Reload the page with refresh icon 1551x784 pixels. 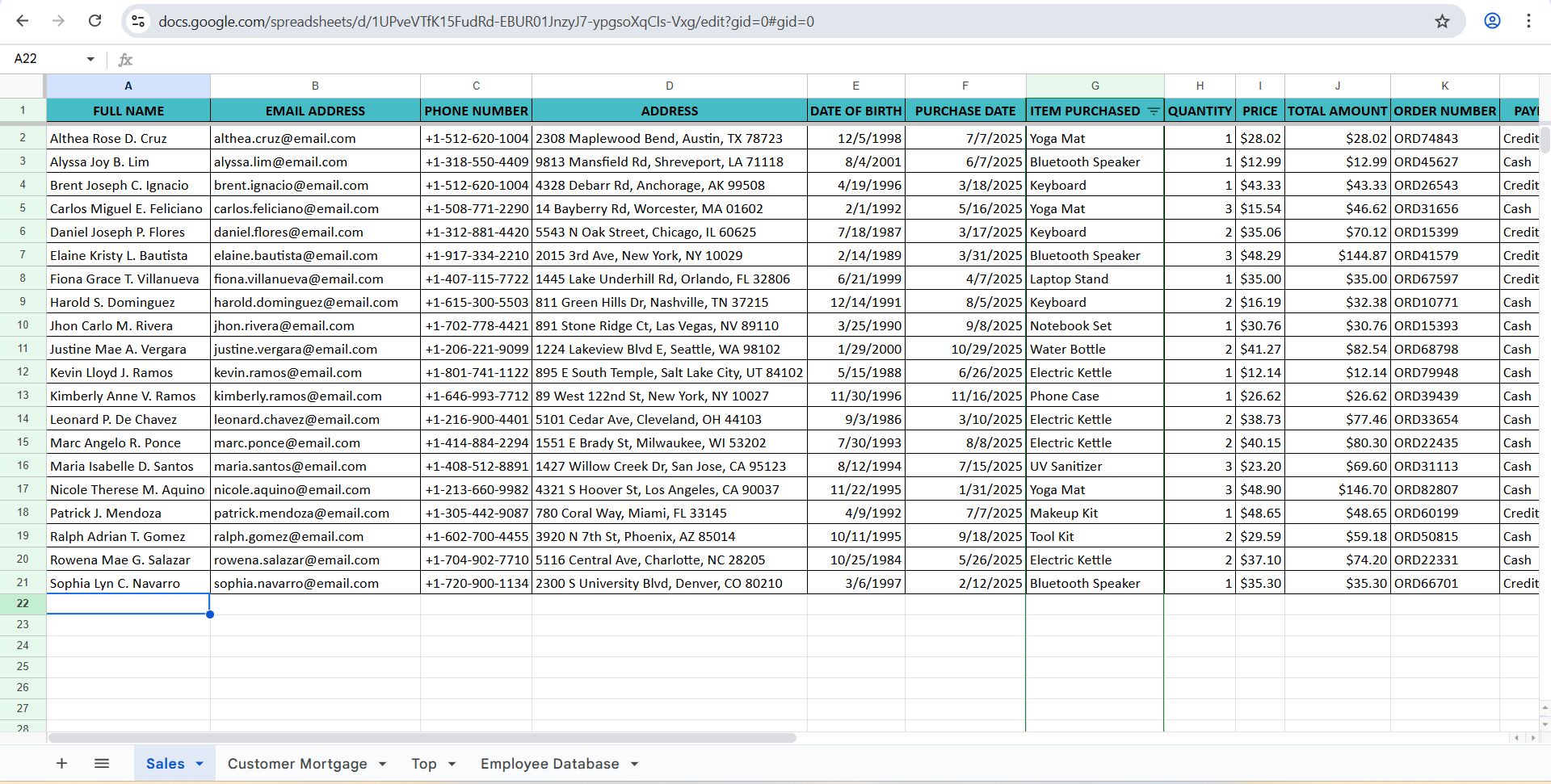pos(95,21)
